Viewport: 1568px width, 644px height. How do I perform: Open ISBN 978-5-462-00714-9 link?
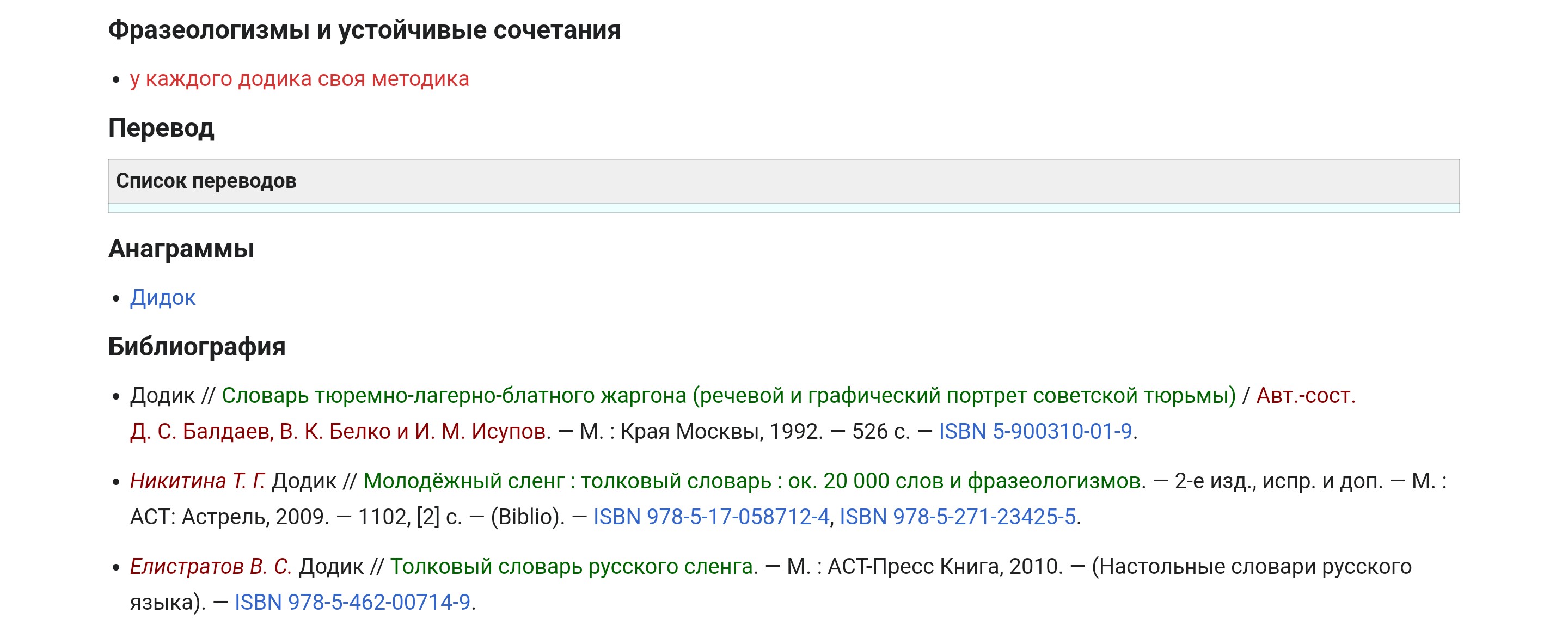(x=352, y=602)
